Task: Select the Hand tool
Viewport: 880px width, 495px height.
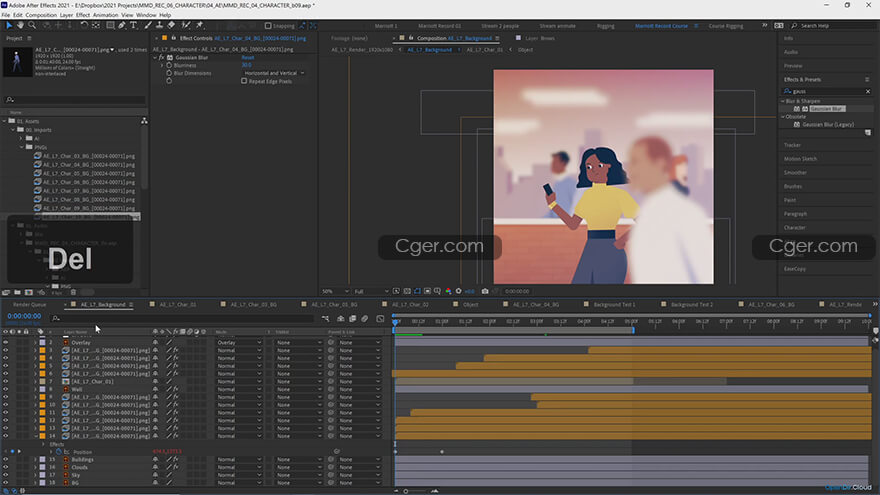Action: pyautogui.click(x=20, y=25)
